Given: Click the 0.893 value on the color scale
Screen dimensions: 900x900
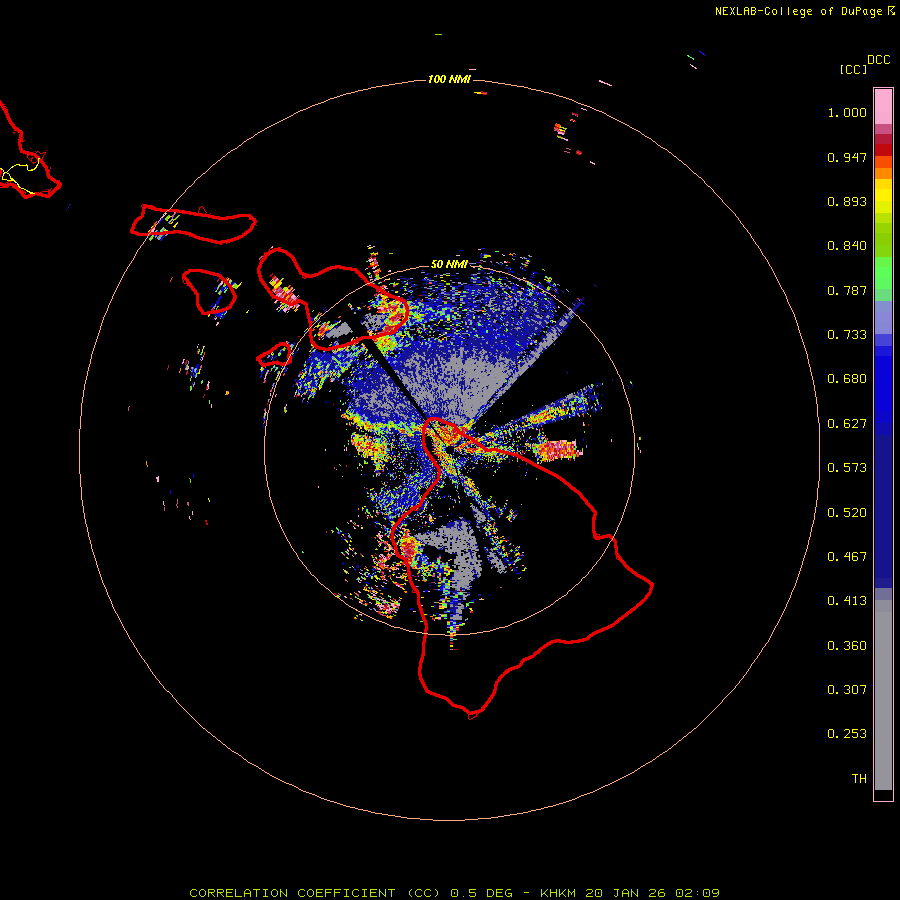Looking at the screenshot, I should pyautogui.click(x=847, y=201).
